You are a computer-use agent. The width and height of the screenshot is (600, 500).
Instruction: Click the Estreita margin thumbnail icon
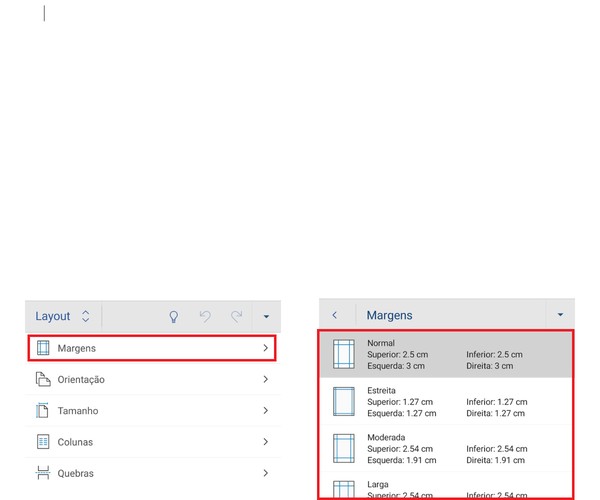344,401
